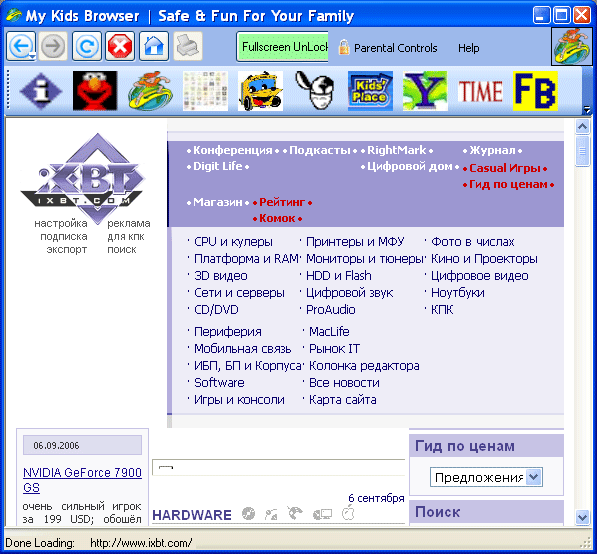Open the thumbnail grid bookmark
Viewport: 597px width, 554px height.
click(x=205, y=91)
